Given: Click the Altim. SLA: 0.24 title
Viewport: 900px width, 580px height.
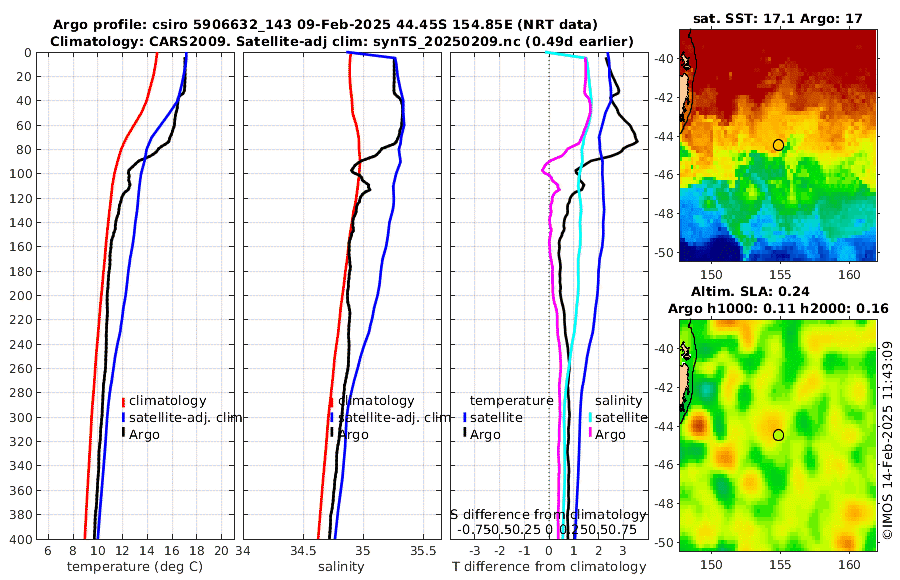Looking at the screenshot, I should [x=750, y=291].
